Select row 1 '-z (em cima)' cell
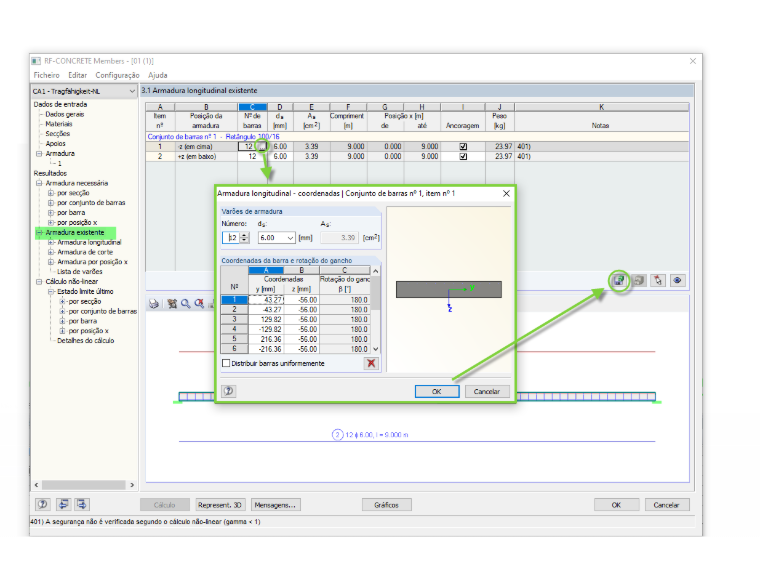Image resolution: width=760 pixels, height=570 pixels. coord(206,146)
